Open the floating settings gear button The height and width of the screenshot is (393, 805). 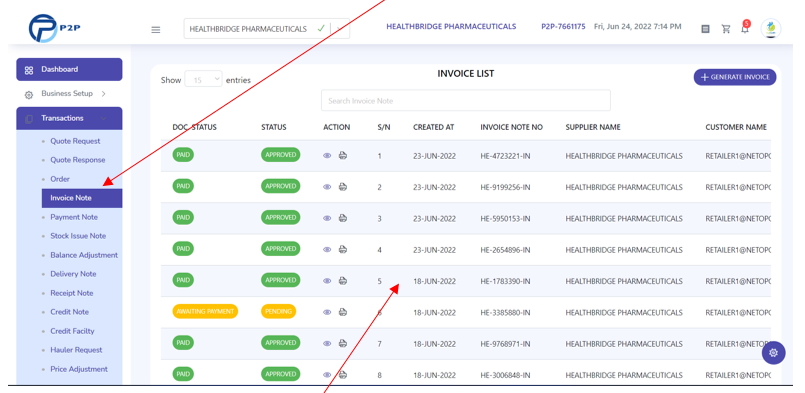(x=774, y=353)
